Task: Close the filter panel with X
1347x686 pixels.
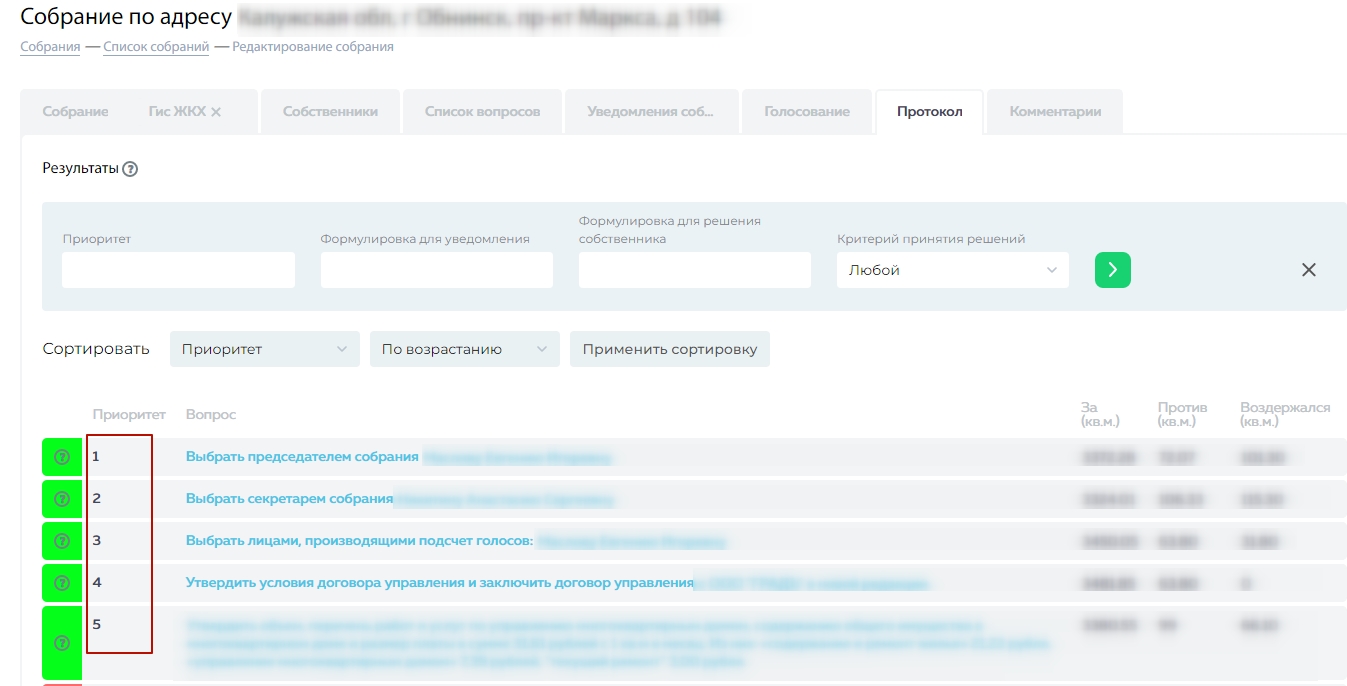Action: pyautogui.click(x=1308, y=270)
